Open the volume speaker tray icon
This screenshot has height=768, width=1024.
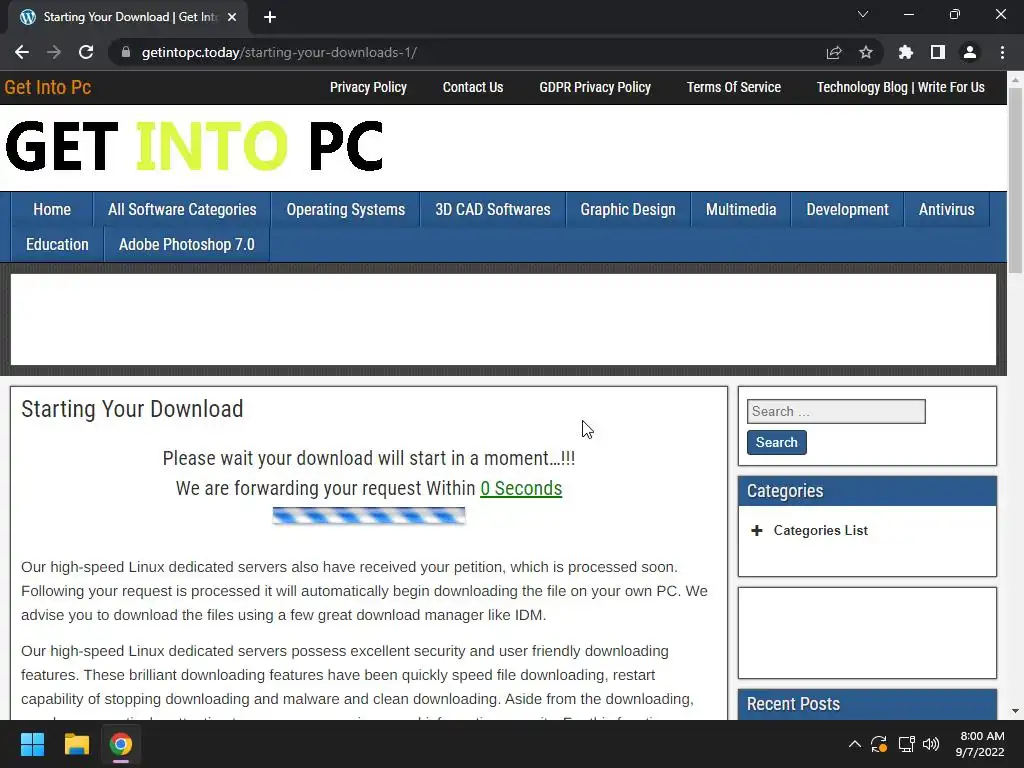pos(931,744)
